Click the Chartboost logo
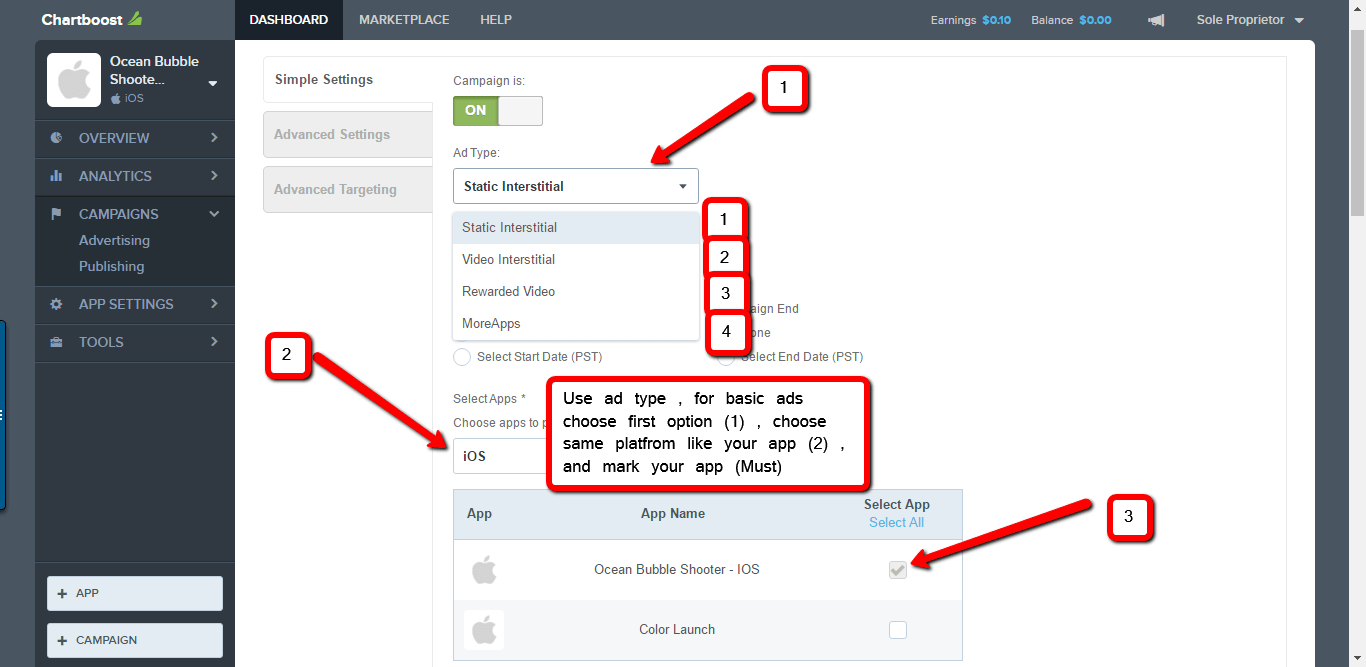This screenshot has width=1366, height=667. click(x=91, y=19)
